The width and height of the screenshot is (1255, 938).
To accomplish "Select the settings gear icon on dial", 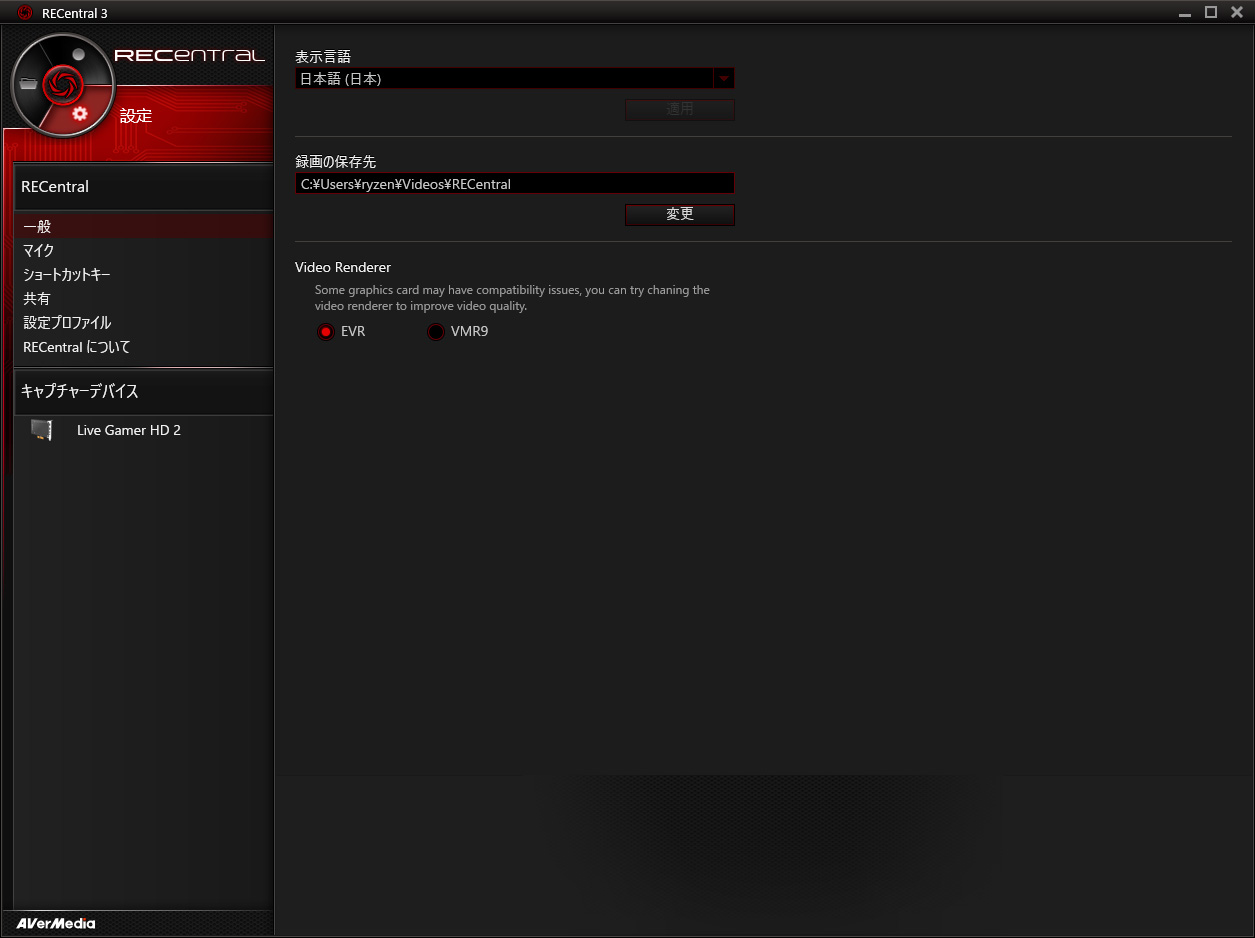I will (80, 113).
